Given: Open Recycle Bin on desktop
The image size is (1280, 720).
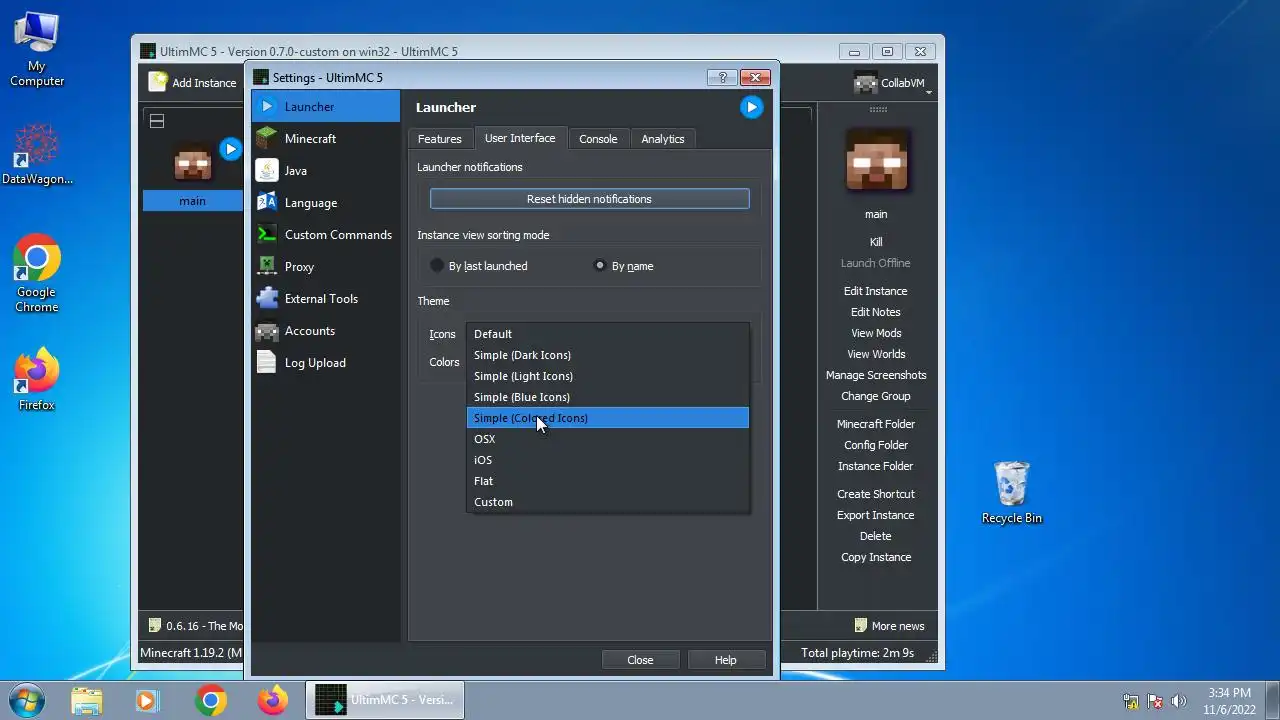Looking at the screenshot, I should point(1012,492).
